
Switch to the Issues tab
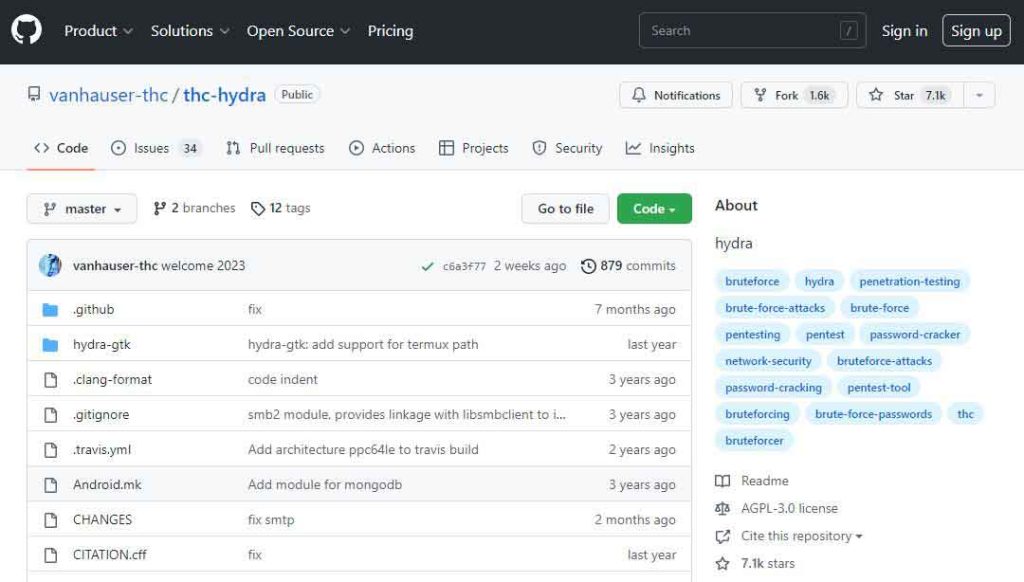(x=154, y=148)
